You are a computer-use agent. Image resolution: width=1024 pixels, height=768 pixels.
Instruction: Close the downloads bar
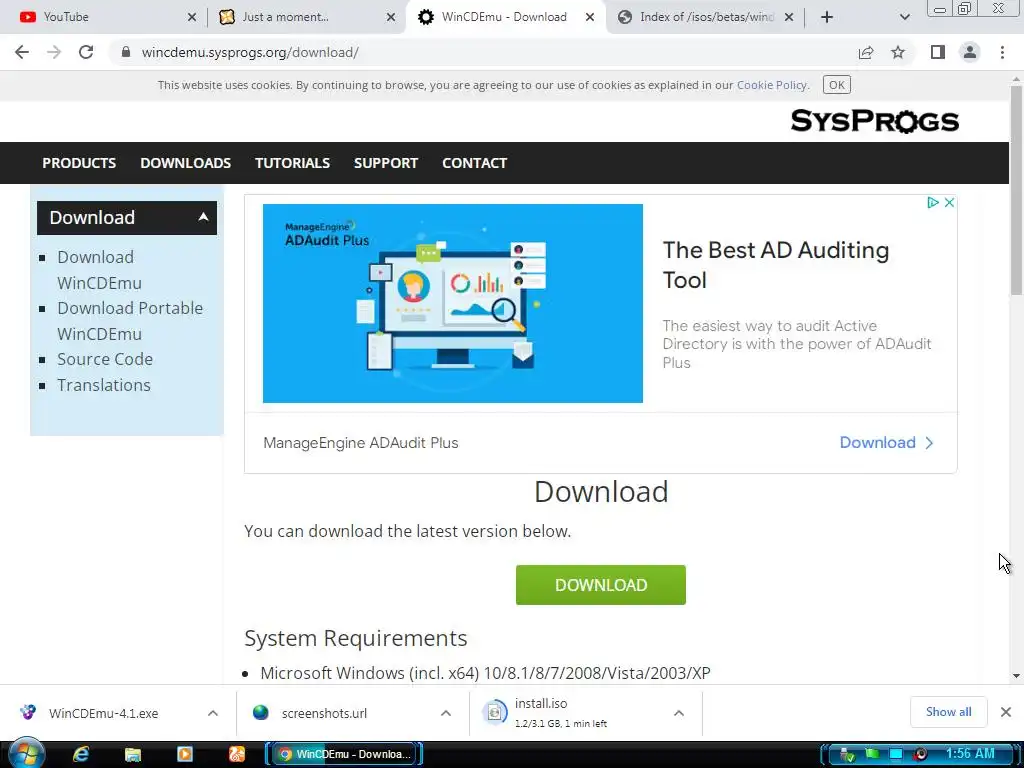point(1006,712)
